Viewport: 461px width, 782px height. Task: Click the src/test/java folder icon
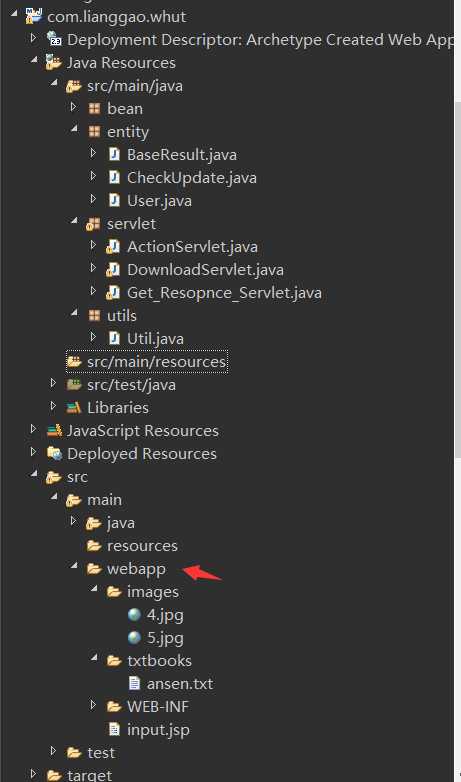click(74, 385)
